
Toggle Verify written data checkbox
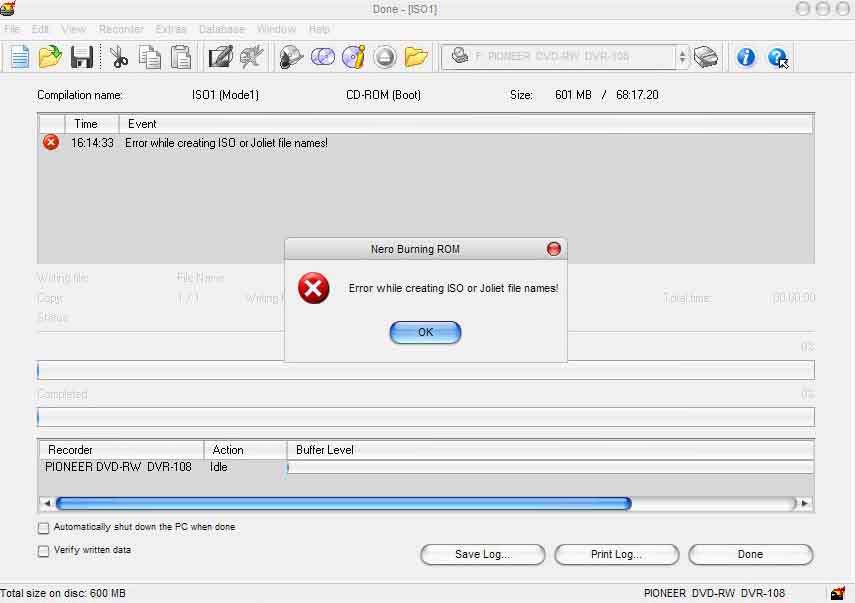(x=44, y=551)
